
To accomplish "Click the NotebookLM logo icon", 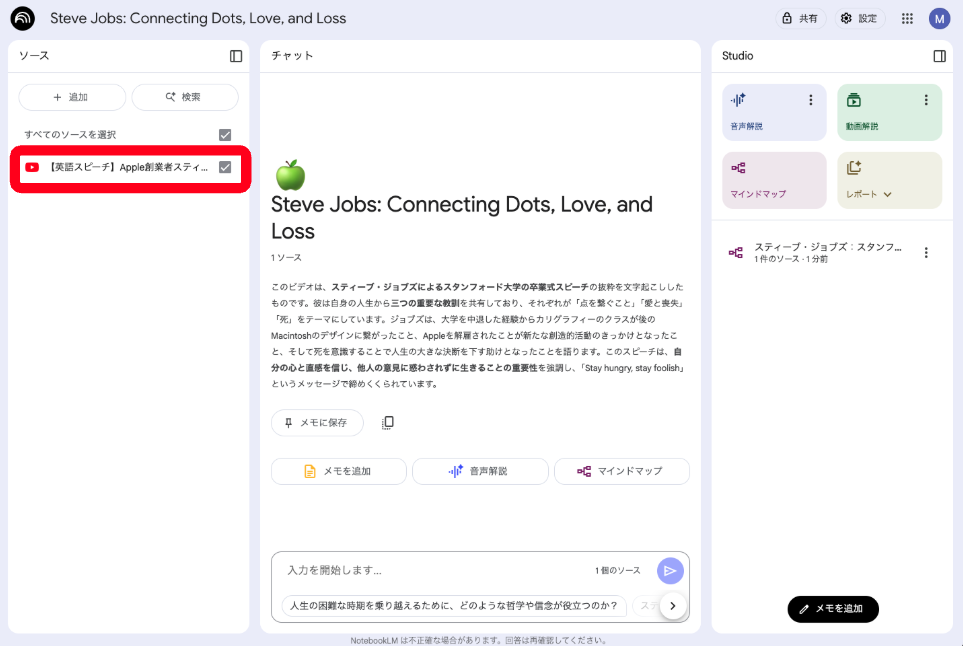I will [23, 18].
